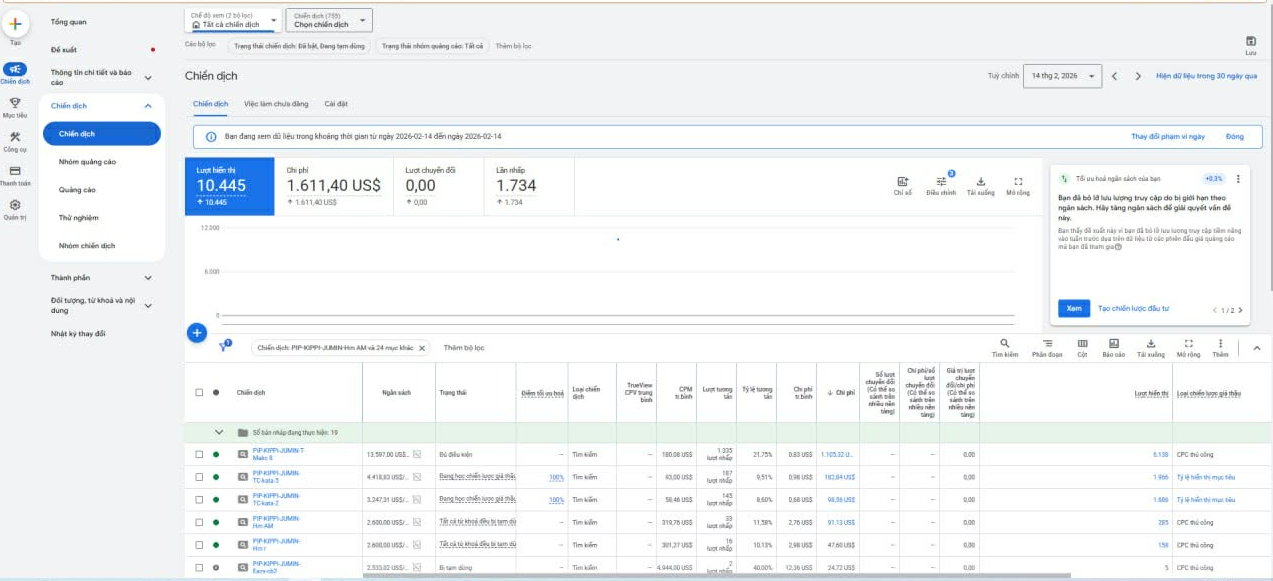The image size is (1273, 581).
Task: Toggle green status dot of PIP-KIPPI-JUMIN-T Mako 8
Action: 216,454
